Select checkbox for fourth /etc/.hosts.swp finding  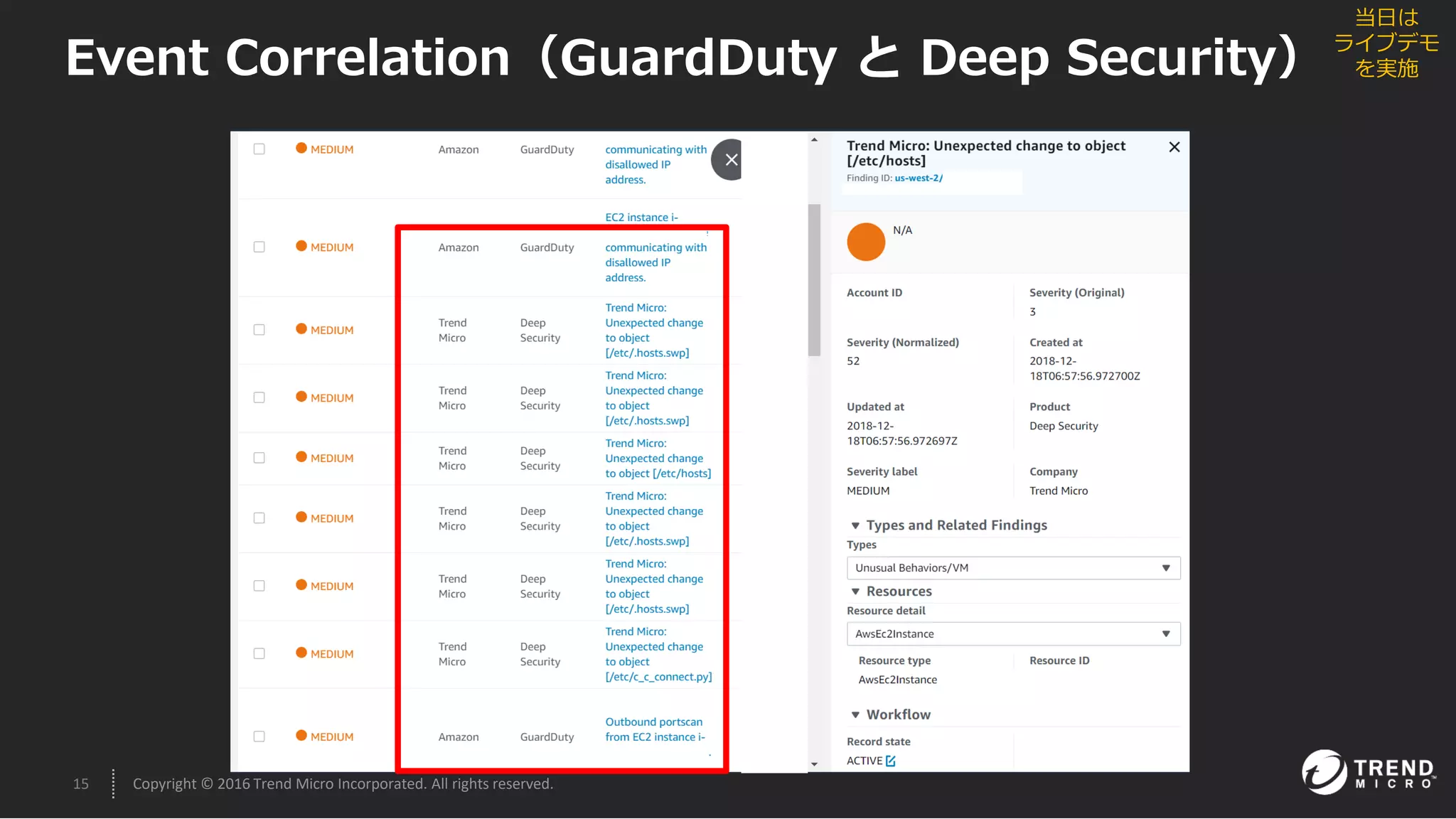click(259, 586)
